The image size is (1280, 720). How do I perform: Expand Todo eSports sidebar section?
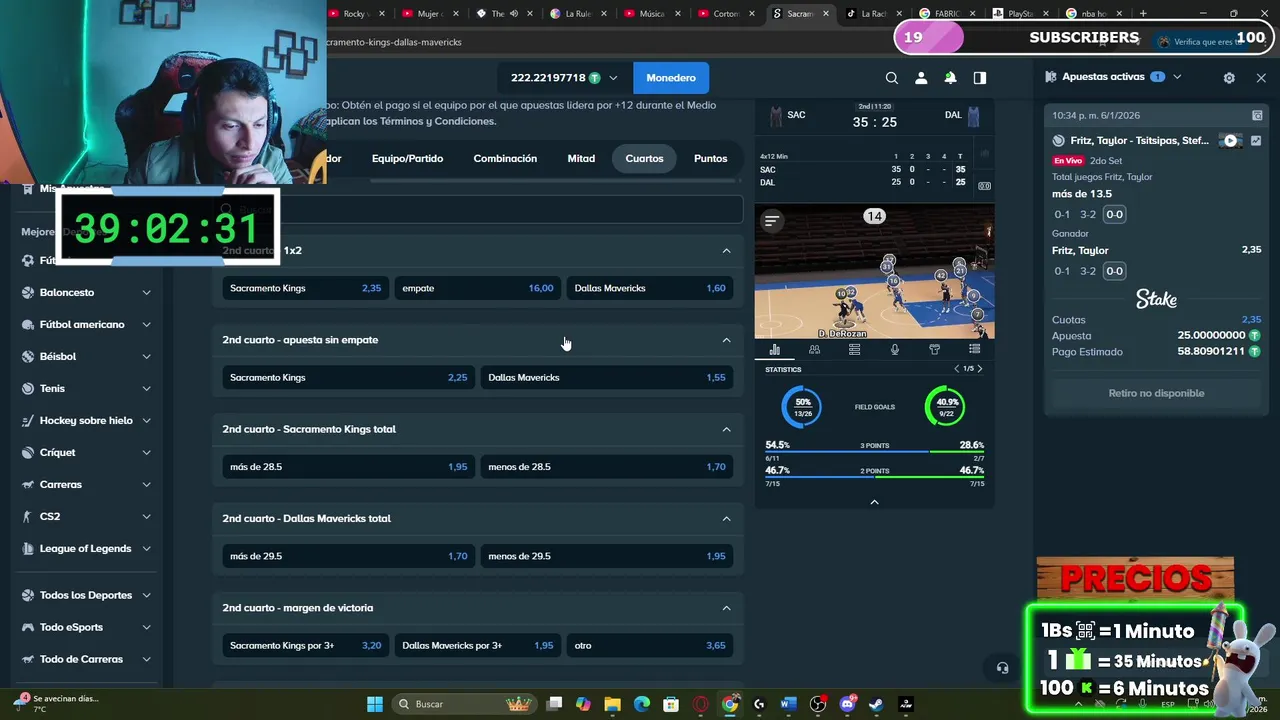tap(146, 627)
